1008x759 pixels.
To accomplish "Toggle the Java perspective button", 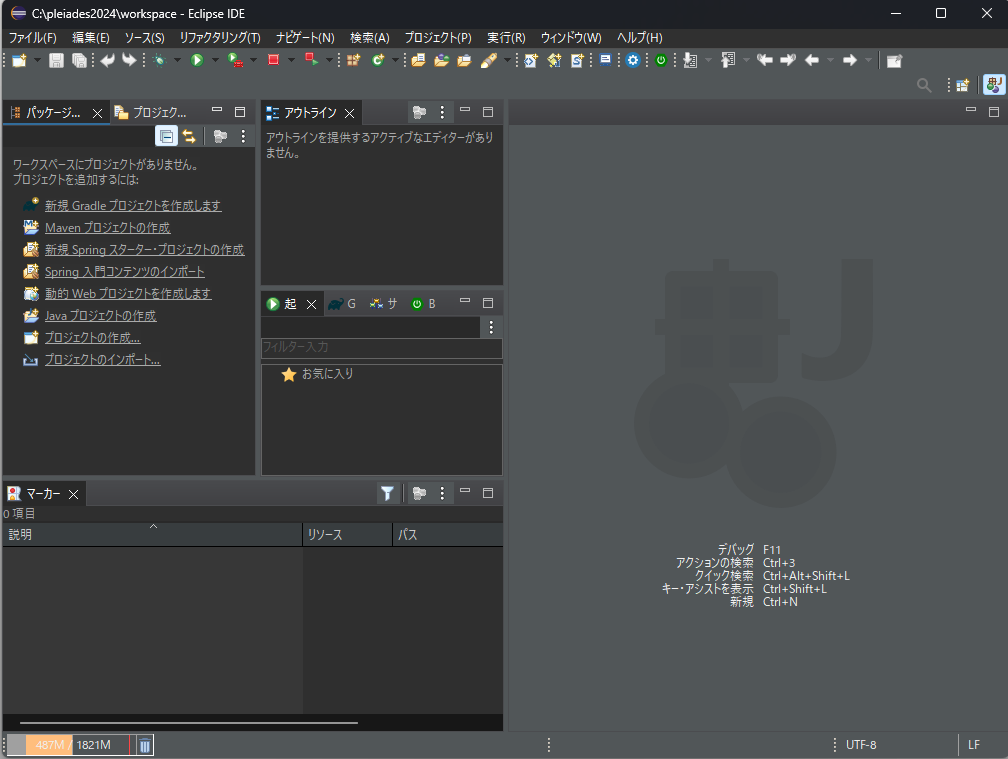I will (x=994, y=85).
